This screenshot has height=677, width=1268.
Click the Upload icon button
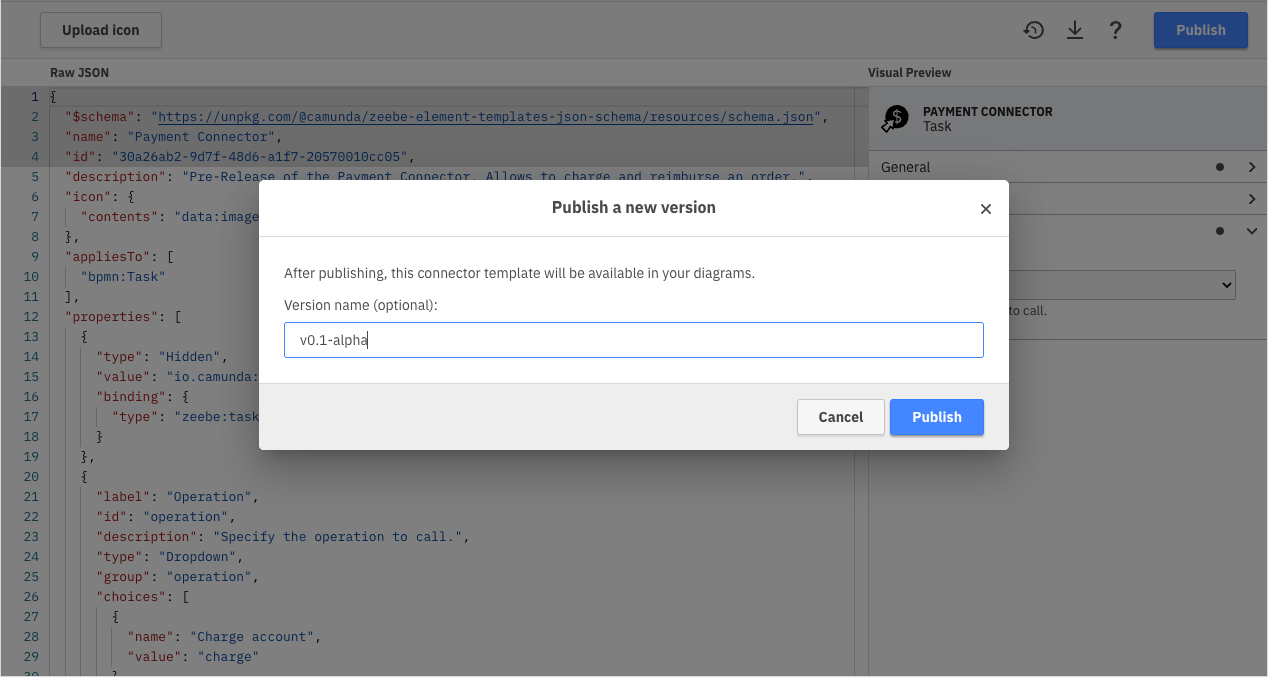click(100, 30)
